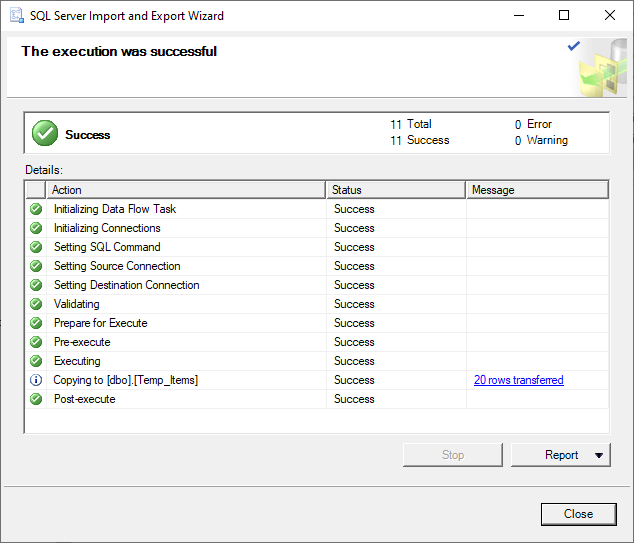Maximize the wizard window
This screenshot has width=634, height=543.
point(564,16)
